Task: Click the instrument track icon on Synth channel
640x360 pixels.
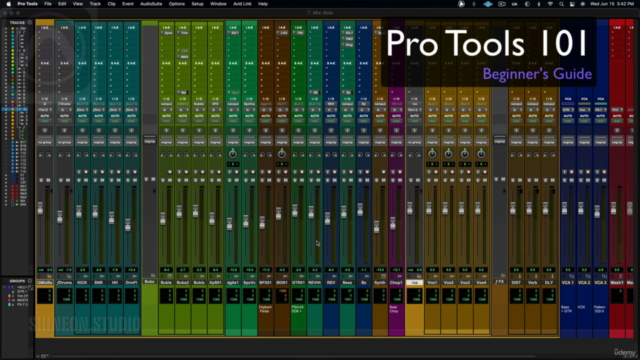Action: point(383,276)
